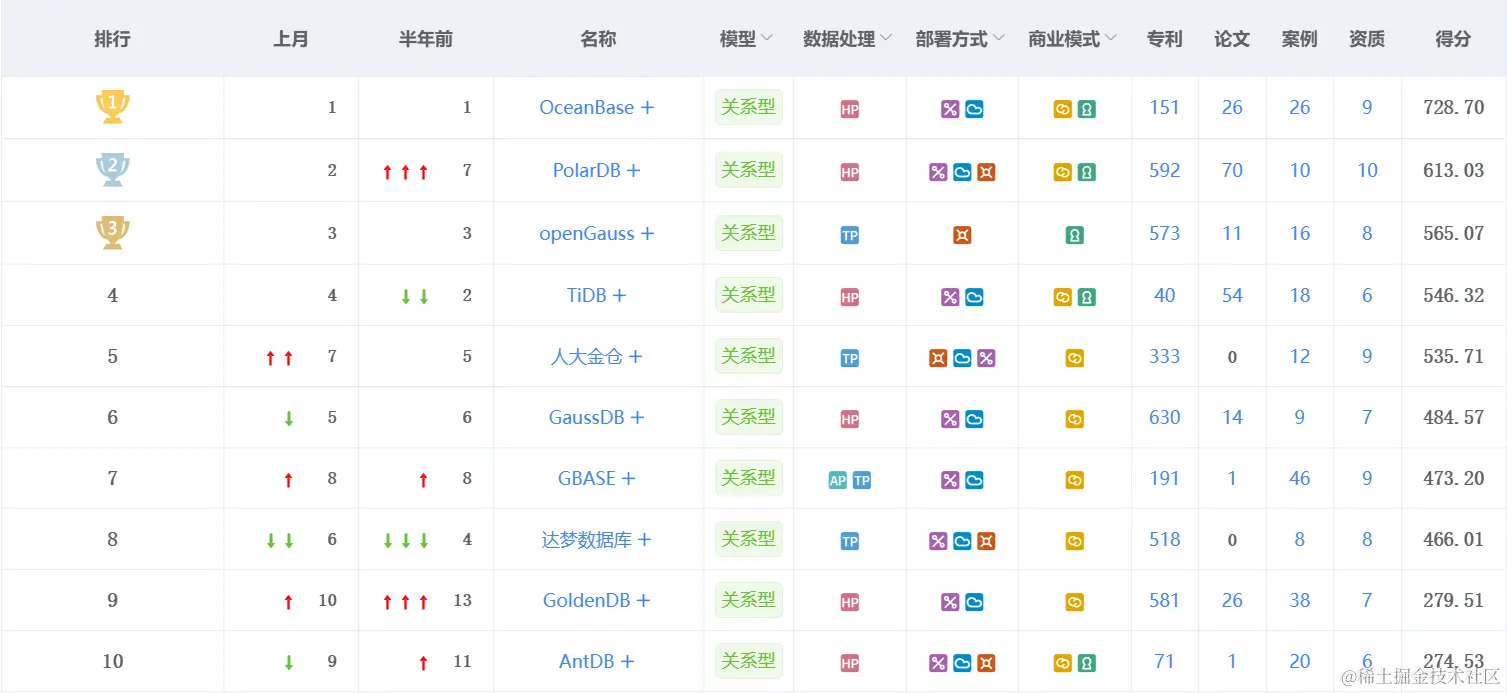This screenshot has width=1507, height=693.
Task: Open the 模型 column filter dropdown
Action: (767, 39)
